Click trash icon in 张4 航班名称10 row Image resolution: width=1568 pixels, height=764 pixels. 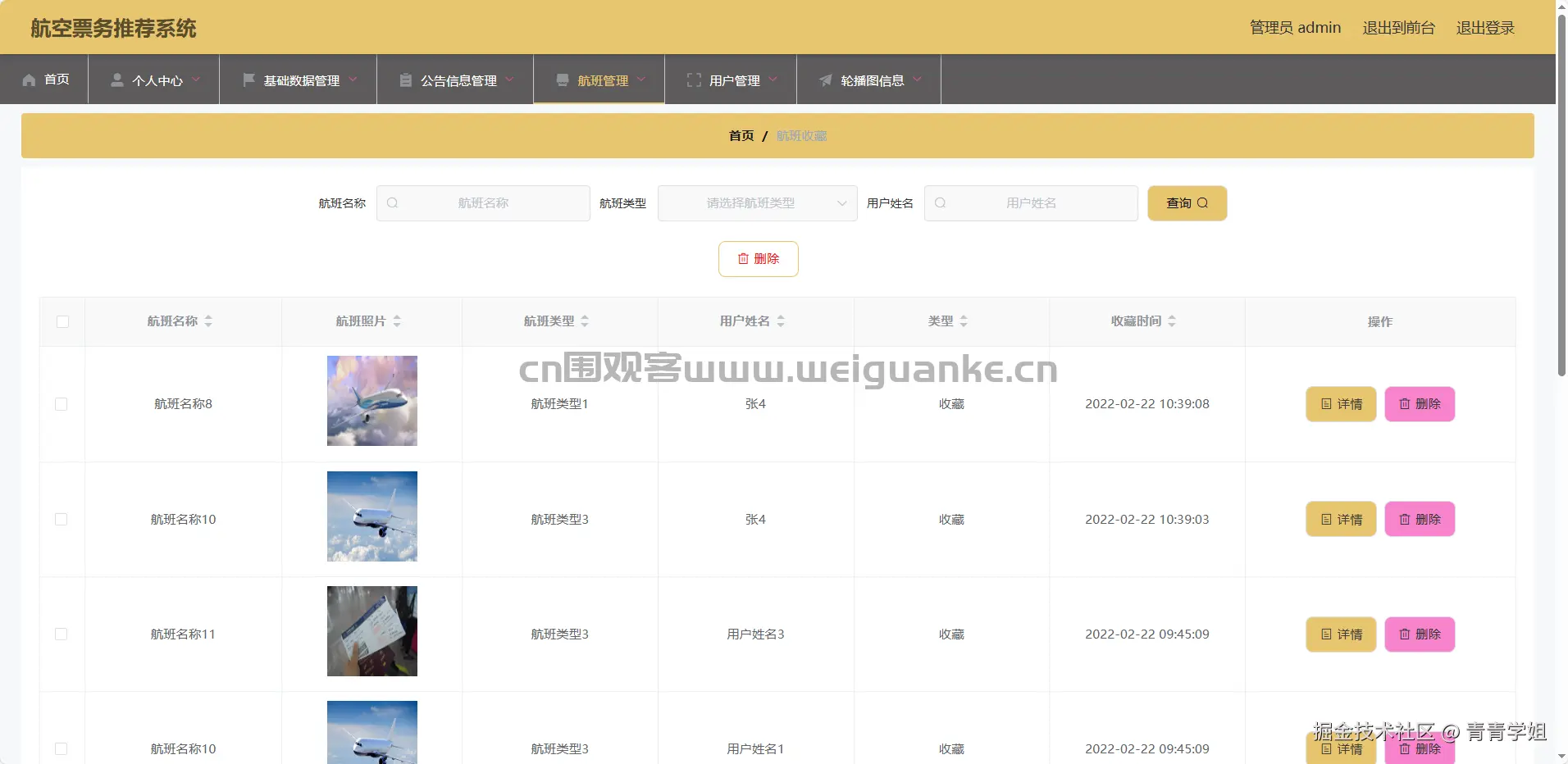click(1405, 519)
